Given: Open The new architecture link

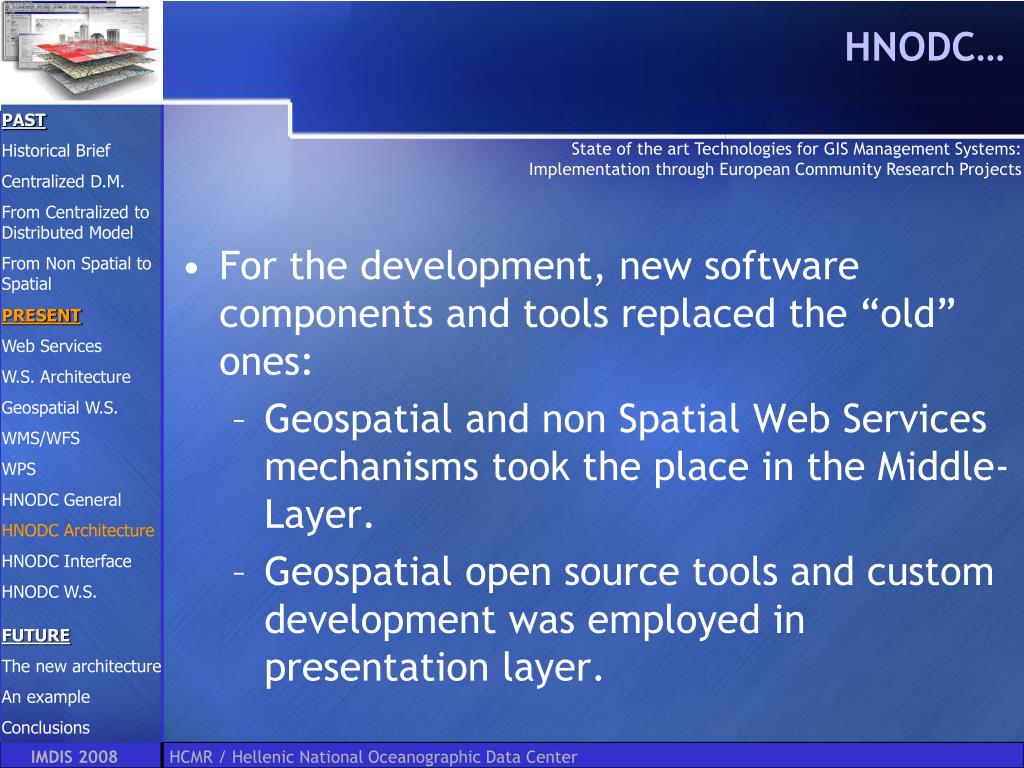Looking at the screenshot, I should tap(82, 666).
